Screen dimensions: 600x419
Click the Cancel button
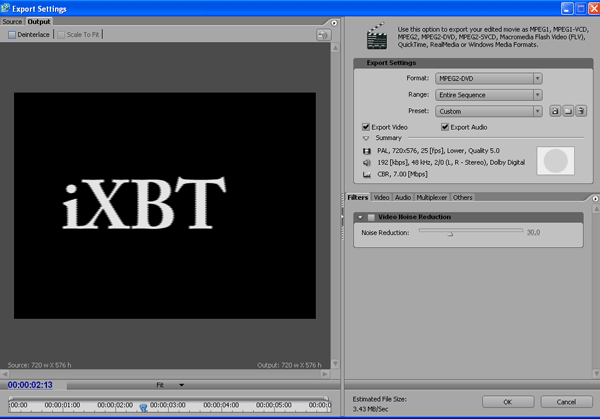tap(564, 402)
